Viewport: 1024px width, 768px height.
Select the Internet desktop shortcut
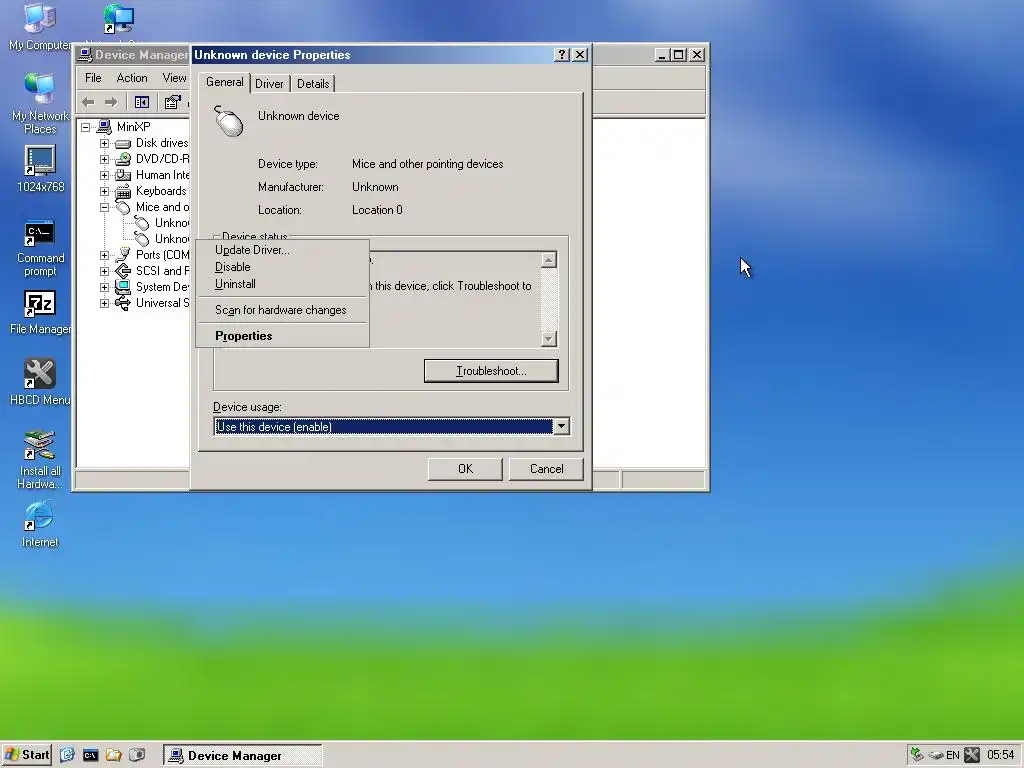40,524
